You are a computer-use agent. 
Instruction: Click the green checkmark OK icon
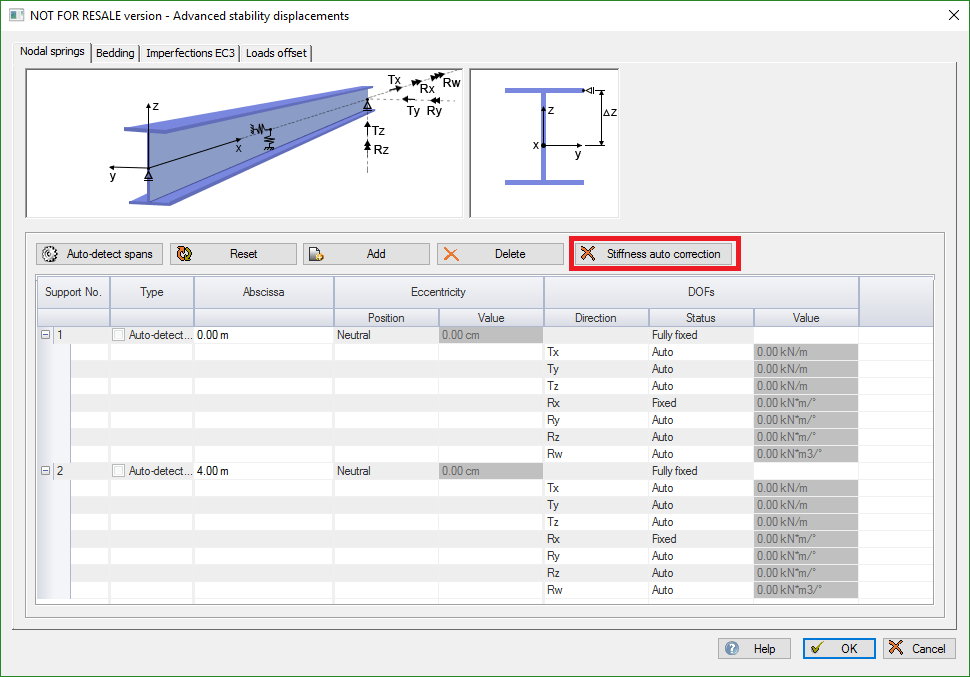pyautogui.click(x=818, y=648)
